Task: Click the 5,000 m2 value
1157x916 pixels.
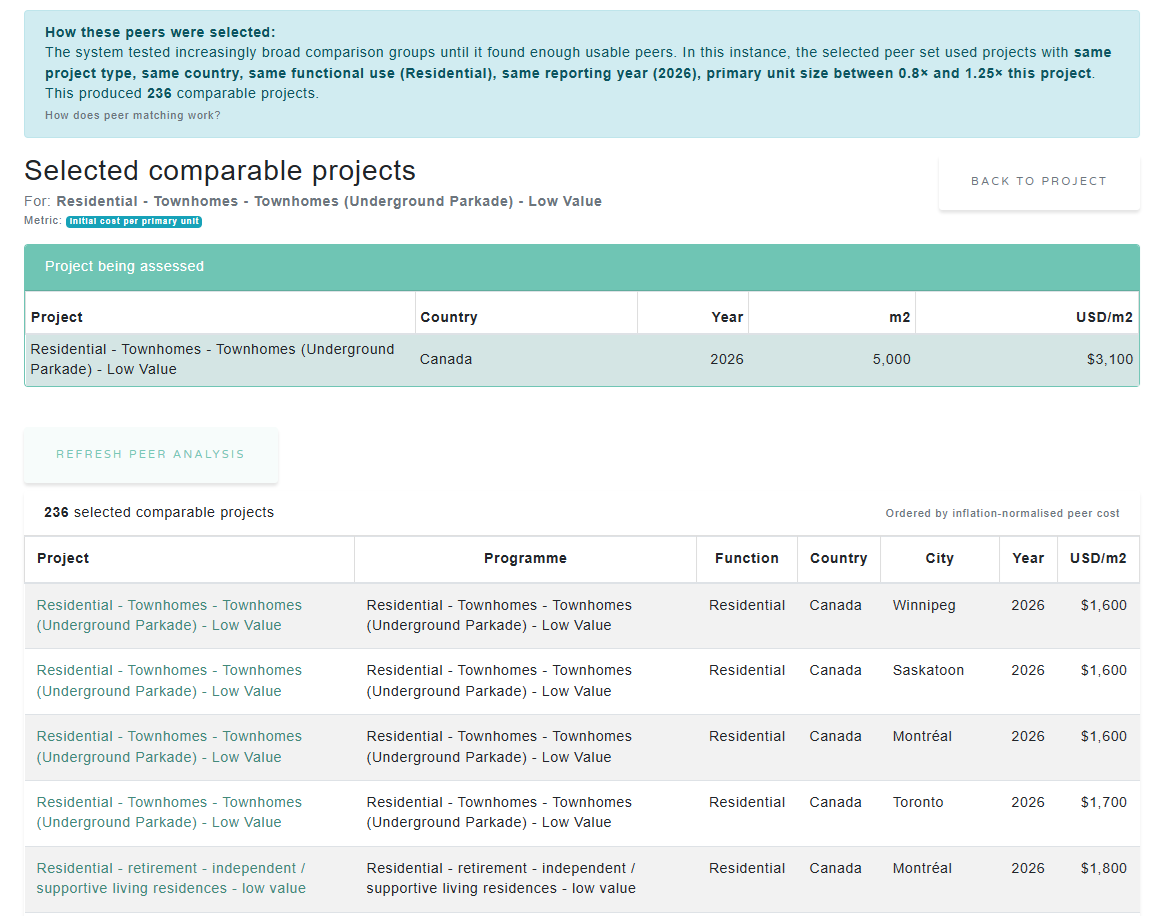Action: coord(891,359)
